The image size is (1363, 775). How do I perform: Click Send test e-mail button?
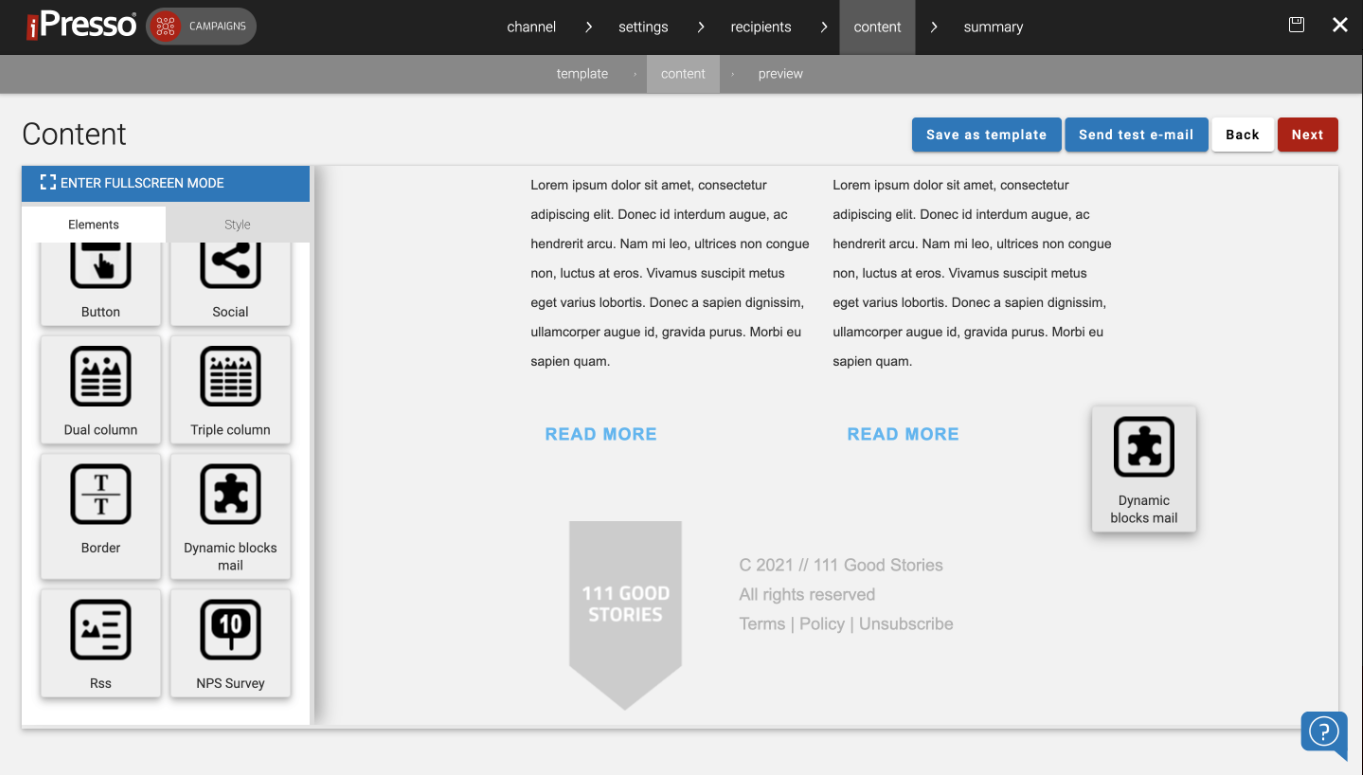(1136, 135)
